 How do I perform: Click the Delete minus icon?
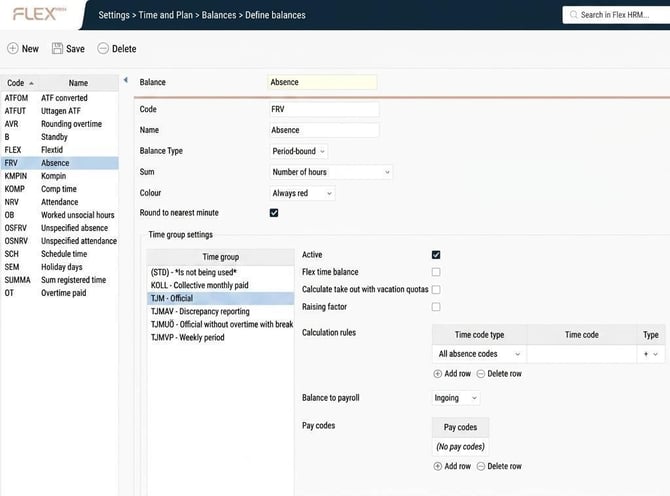click(103, 48)
